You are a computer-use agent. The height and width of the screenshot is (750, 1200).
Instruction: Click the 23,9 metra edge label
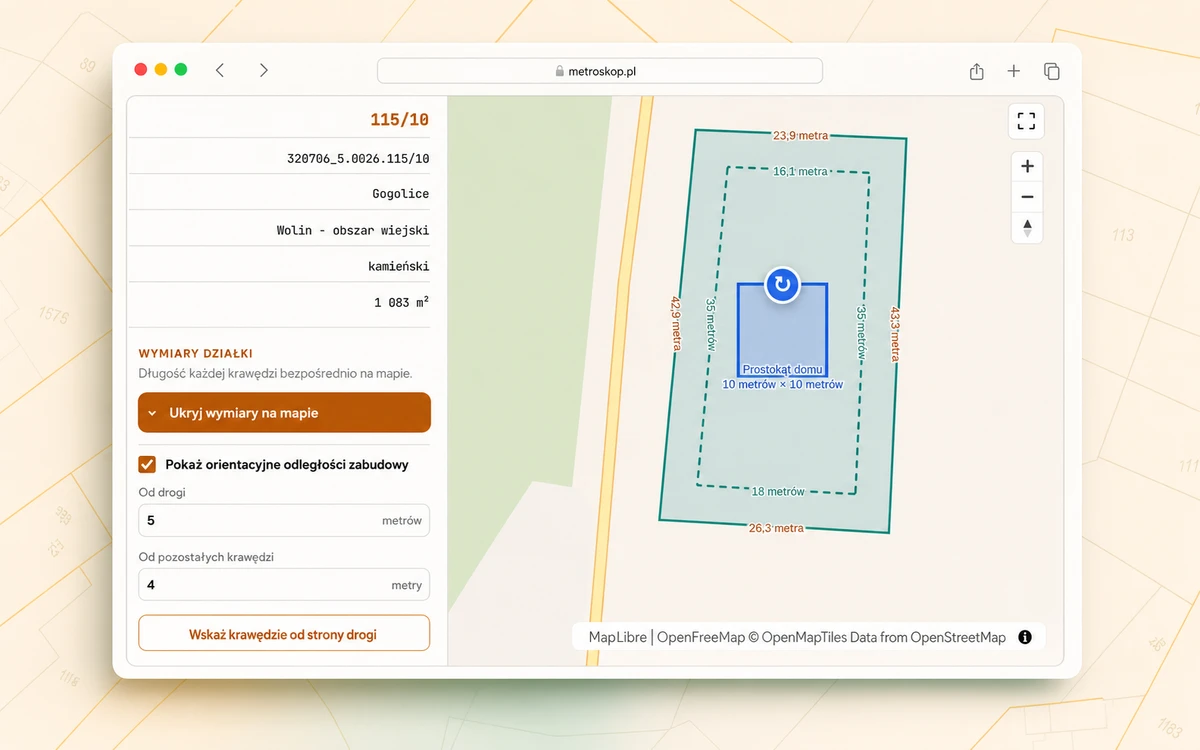800,135
